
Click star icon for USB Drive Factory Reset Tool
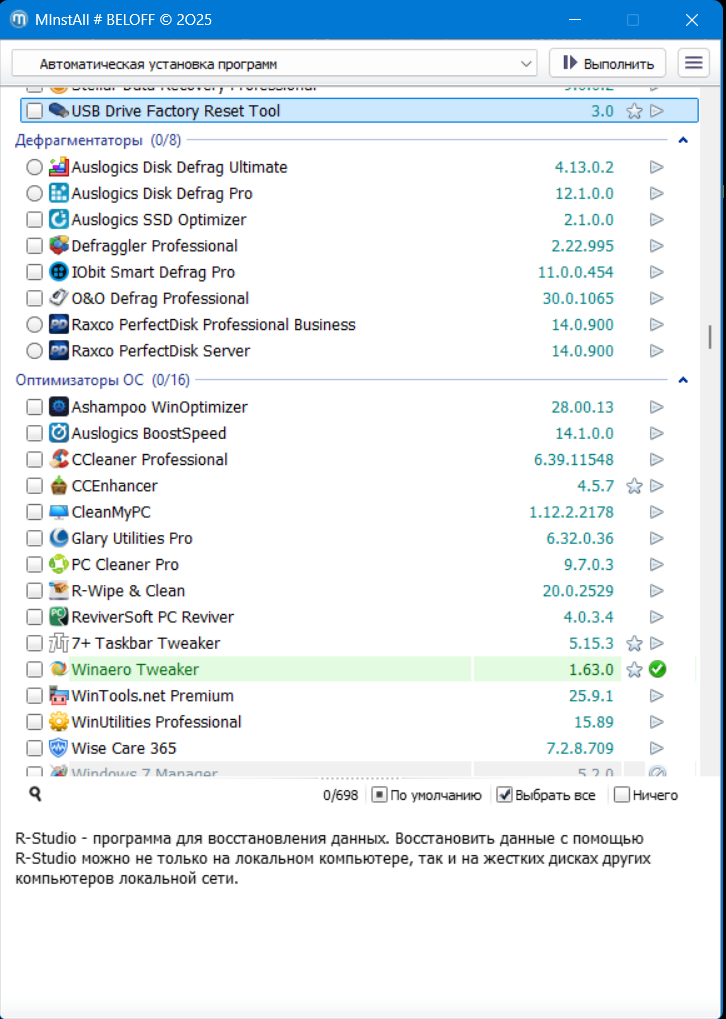tap(634, 111)
